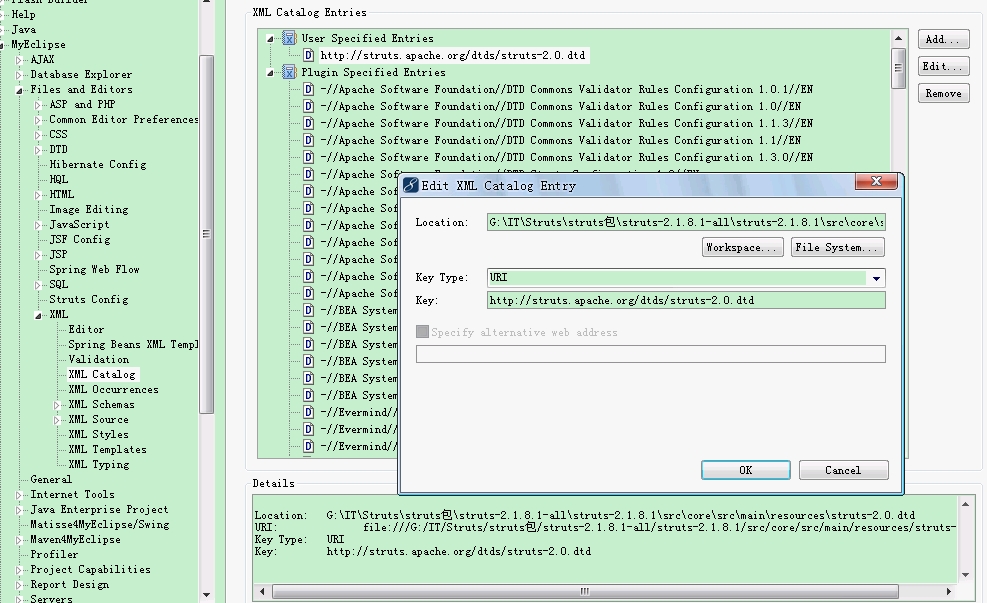Expand the JavaScript node

[x=38, y=225]
